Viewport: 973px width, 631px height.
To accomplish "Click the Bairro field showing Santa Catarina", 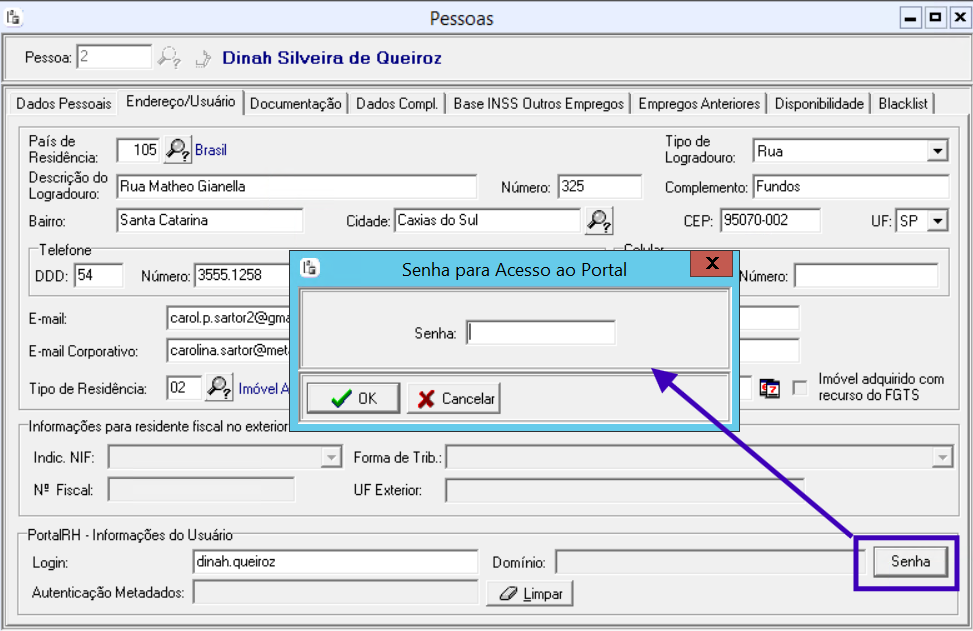I will [x=210, y=220].
